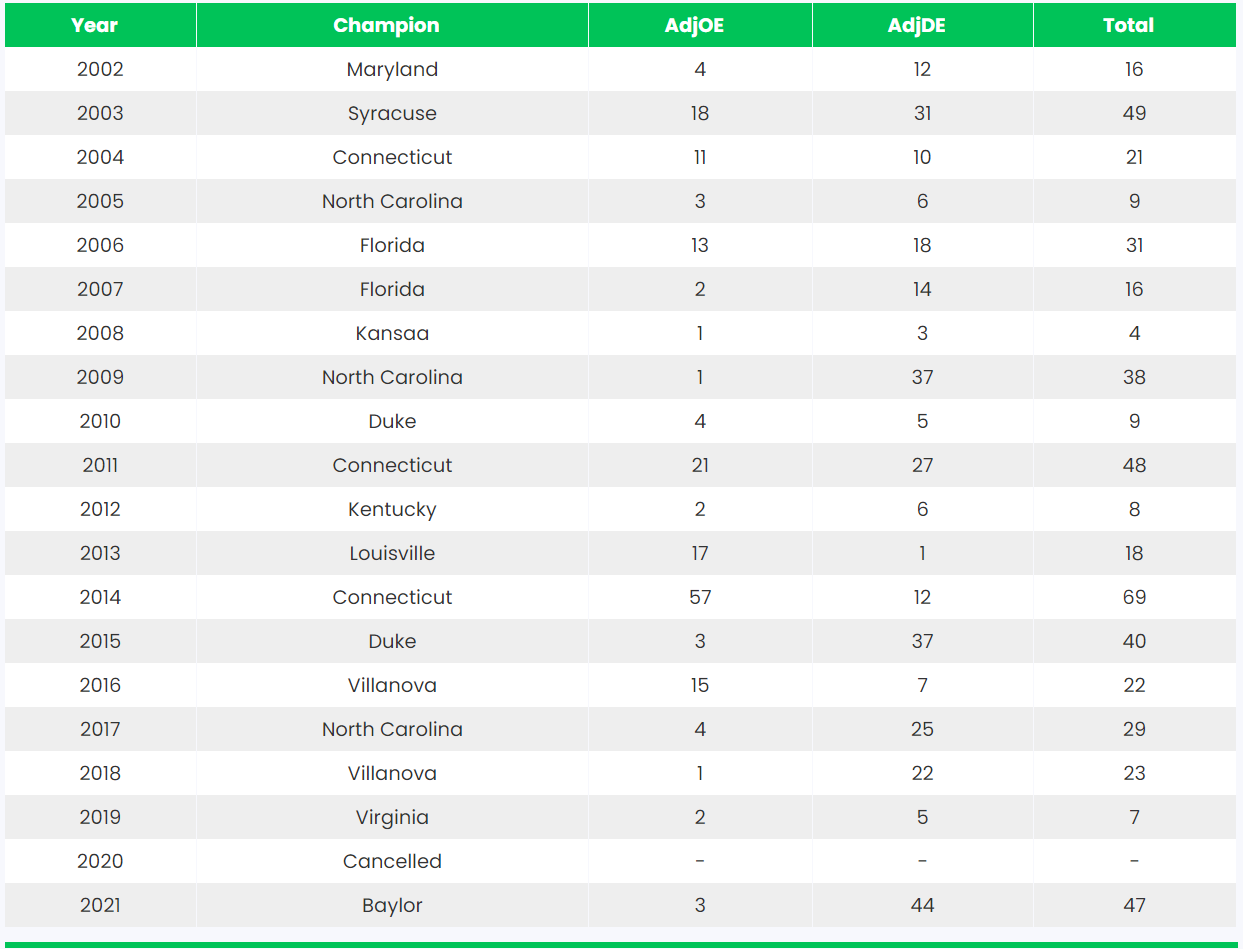
Task: Select the Total value 69
Action: pos(1134,597)
